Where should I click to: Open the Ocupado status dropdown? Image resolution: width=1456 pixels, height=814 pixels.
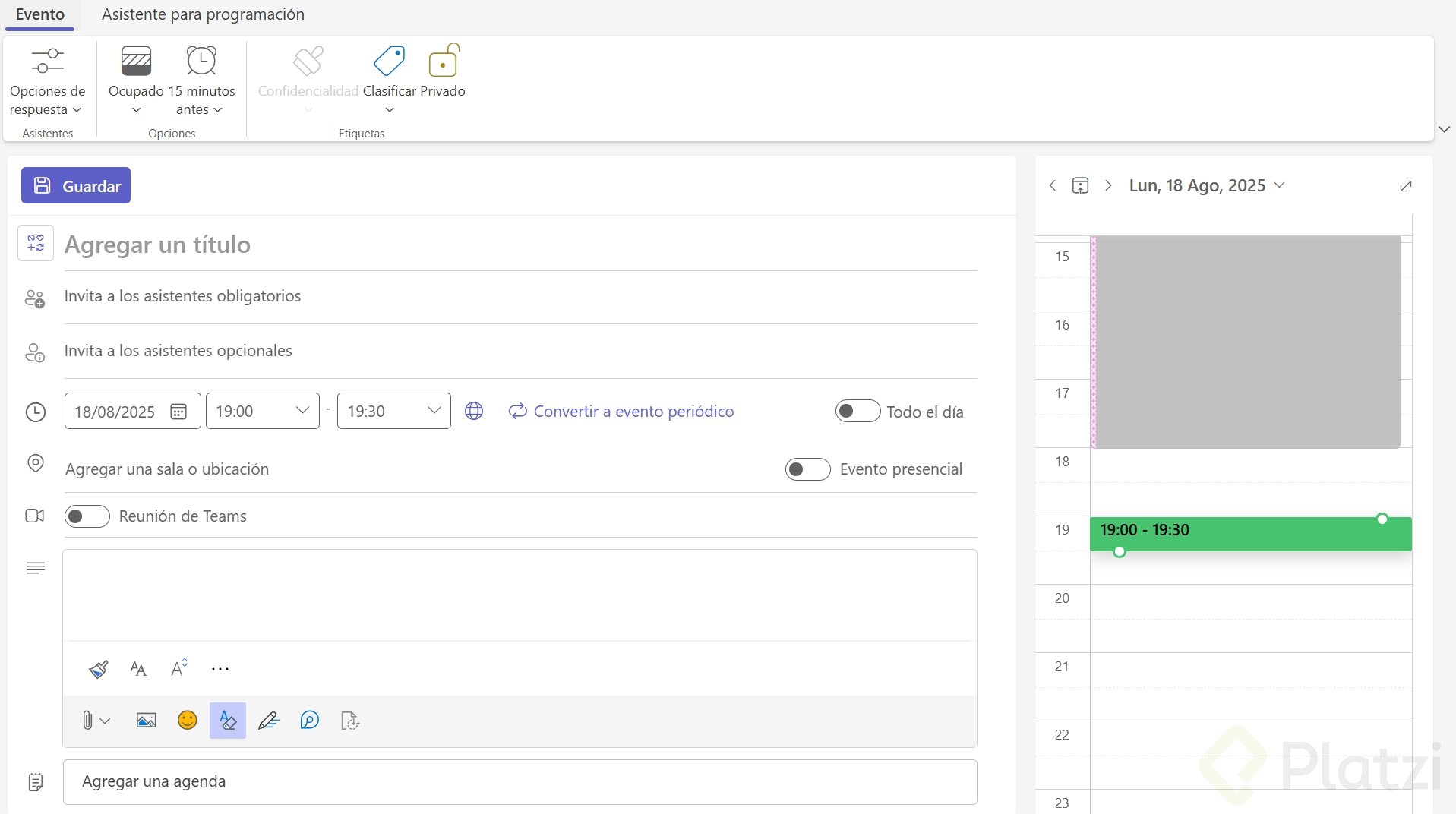(x=136, y=81)
